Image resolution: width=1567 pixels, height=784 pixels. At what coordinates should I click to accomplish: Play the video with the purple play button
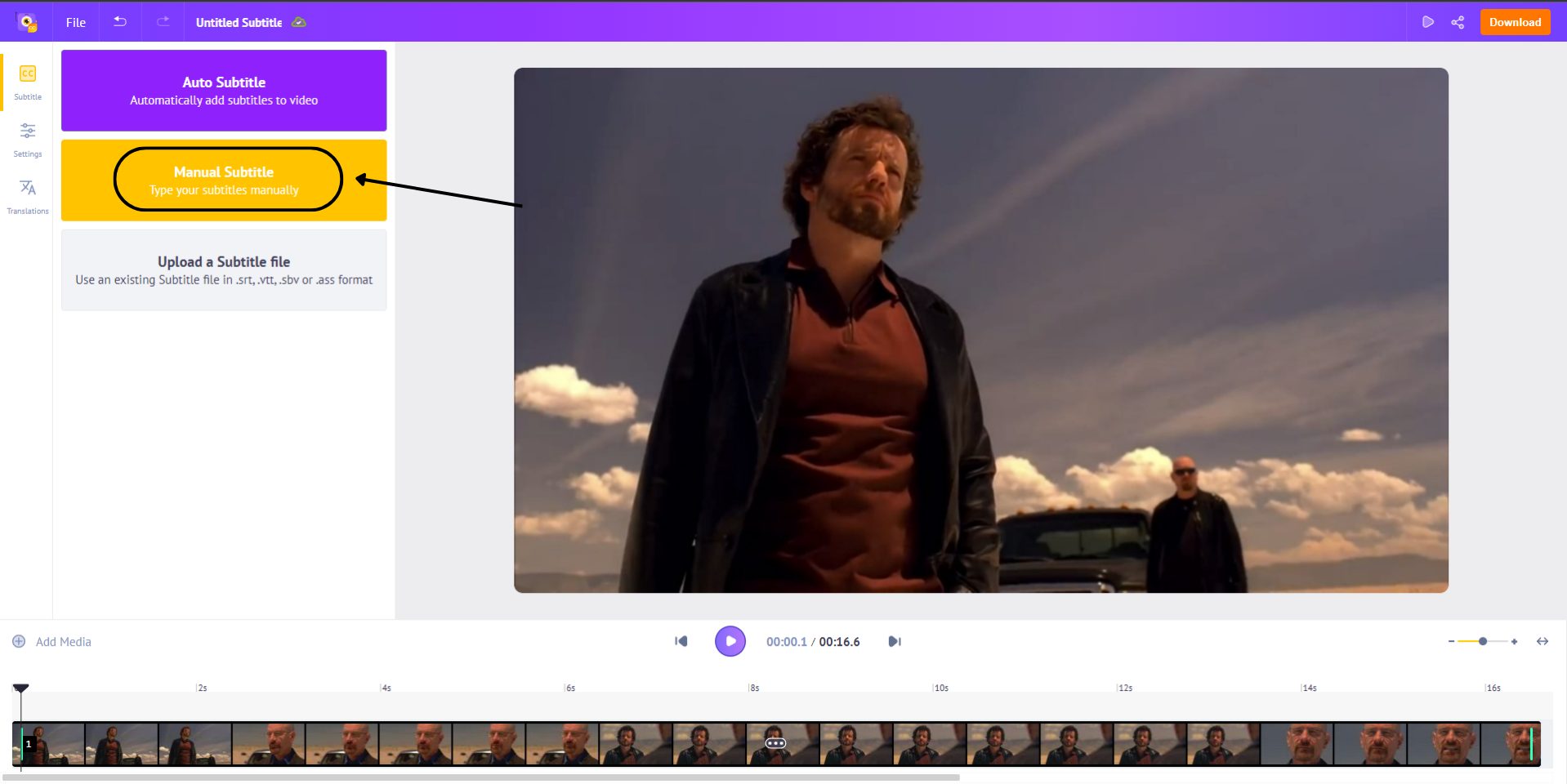click(x=730, y=641)
